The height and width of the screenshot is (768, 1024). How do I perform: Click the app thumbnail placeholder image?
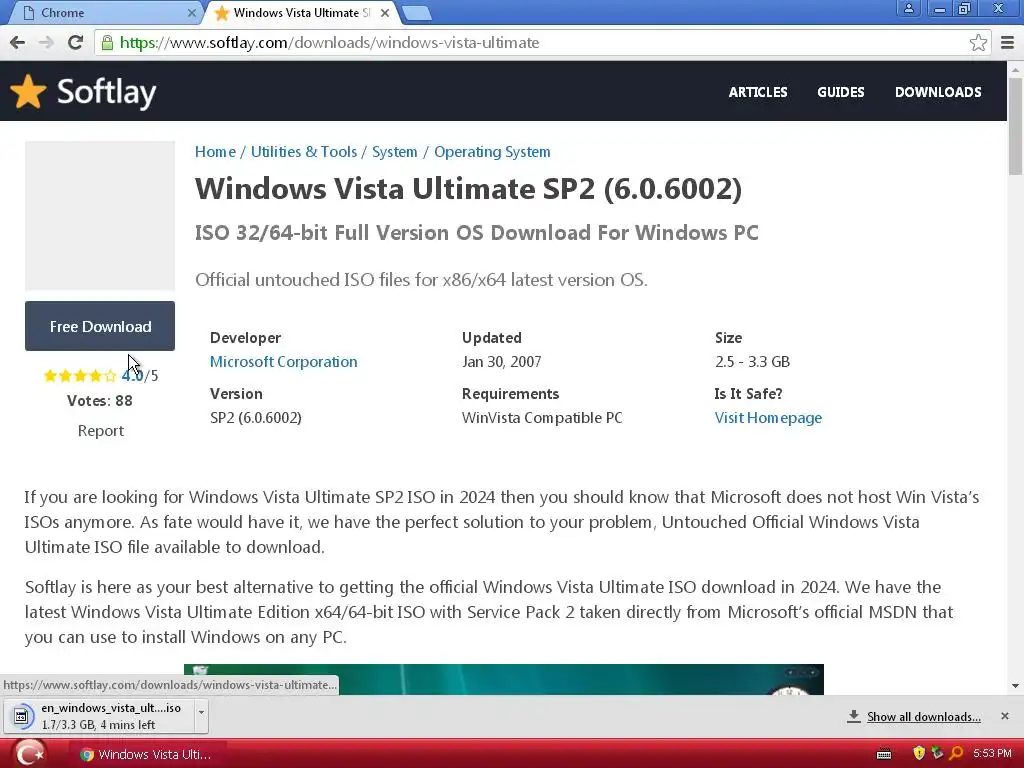(100, 216)
